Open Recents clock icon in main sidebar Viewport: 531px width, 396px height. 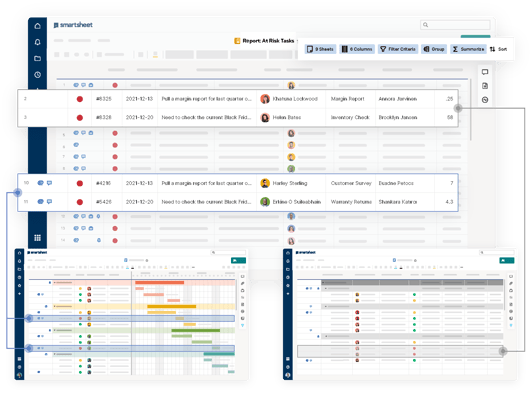tap(38, 75)
